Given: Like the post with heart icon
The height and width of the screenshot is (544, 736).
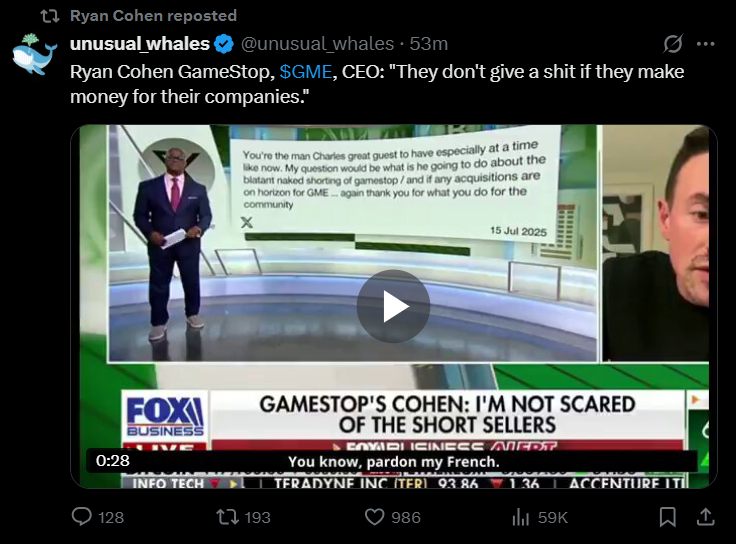Looking at the screenshot, I should coord(375,517).
